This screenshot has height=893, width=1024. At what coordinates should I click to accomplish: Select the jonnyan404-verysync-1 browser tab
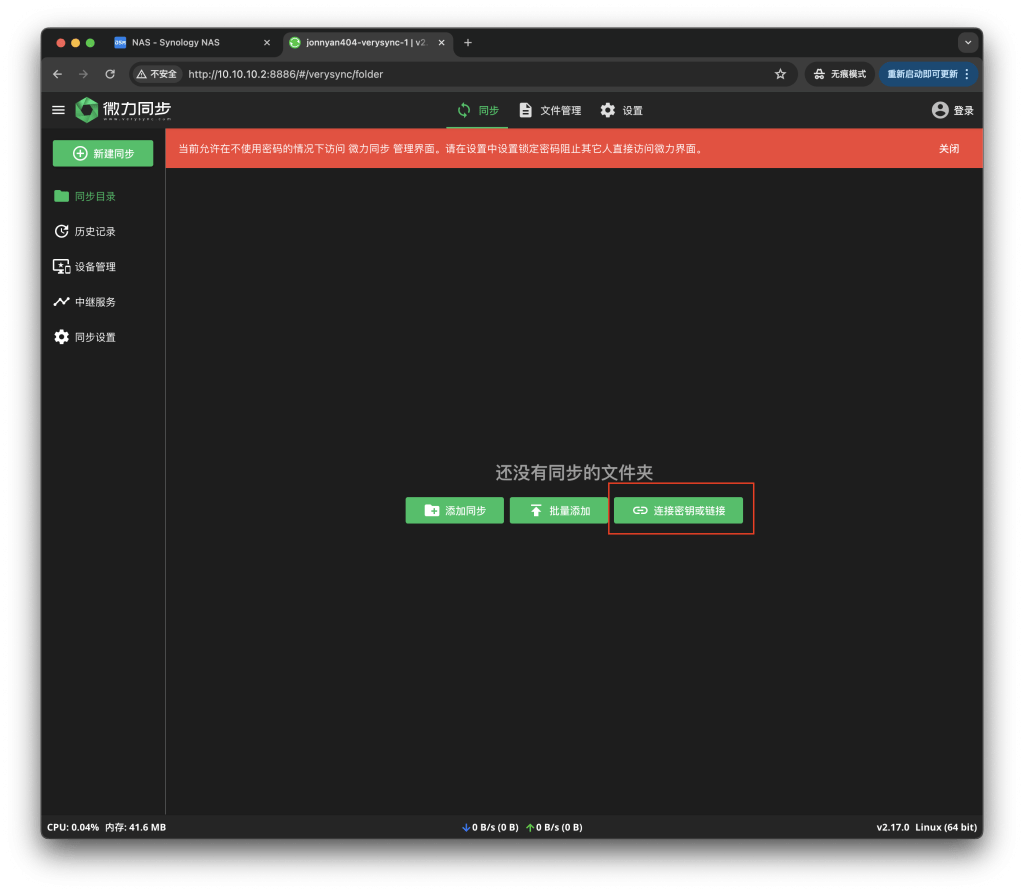coord(365,42)
